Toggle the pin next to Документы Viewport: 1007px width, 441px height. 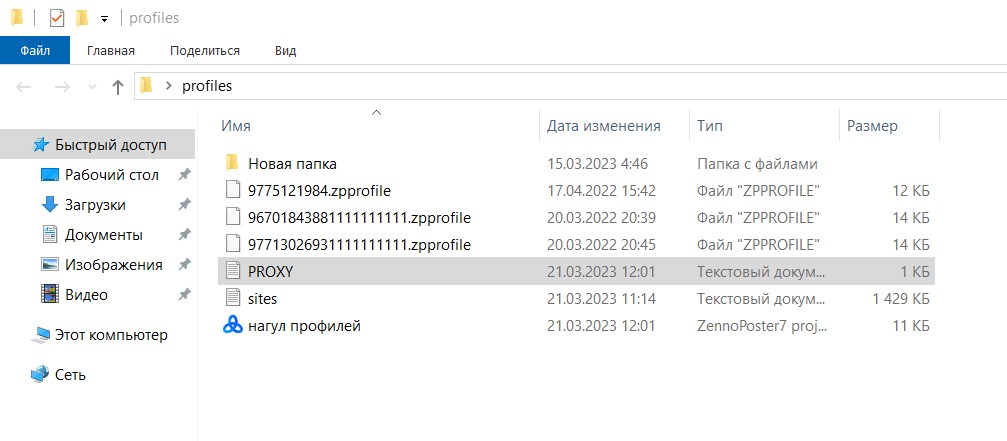(184, 235)
